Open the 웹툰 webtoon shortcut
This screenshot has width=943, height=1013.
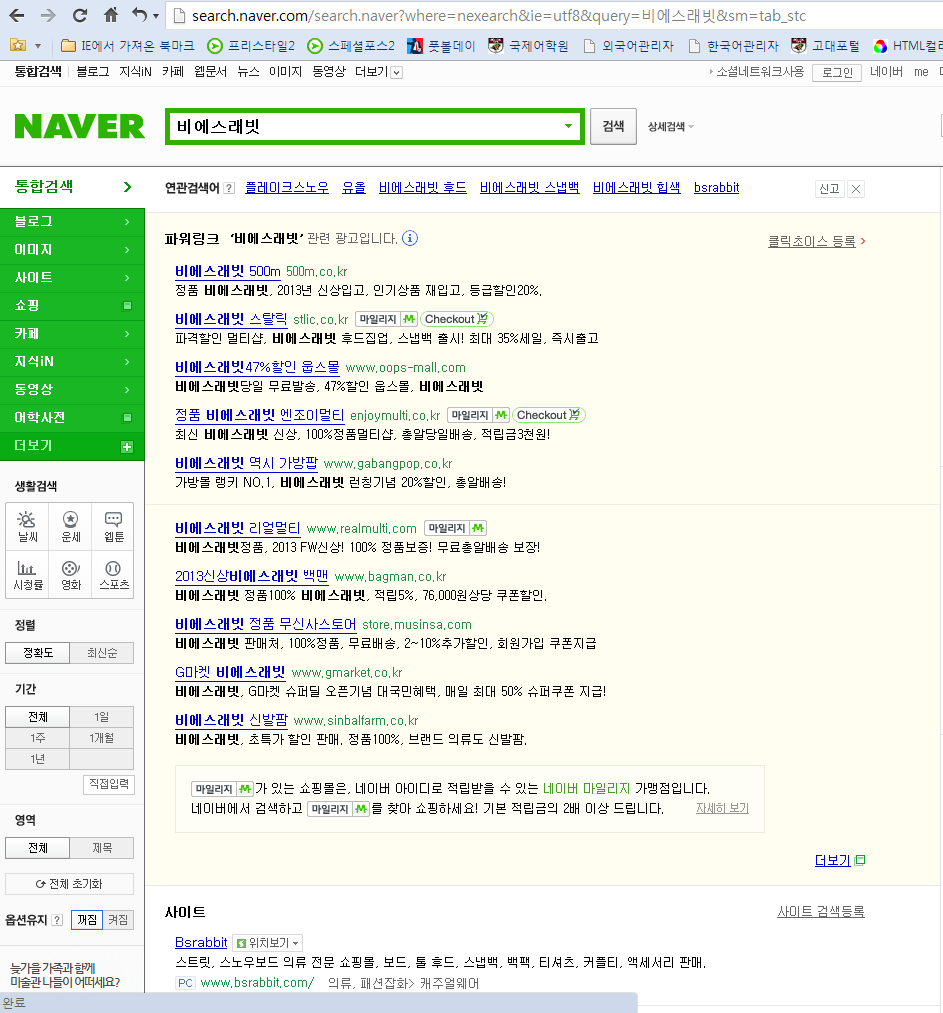pyautogui.click(x=113, y=527)
